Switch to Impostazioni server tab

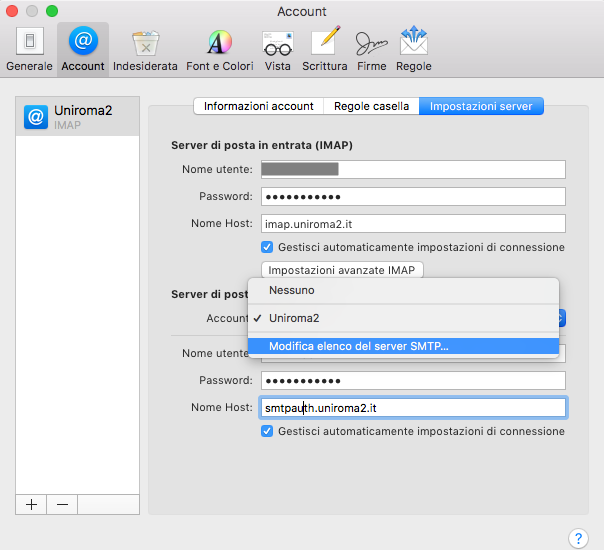pyautogui.click(x=481, y=106)
